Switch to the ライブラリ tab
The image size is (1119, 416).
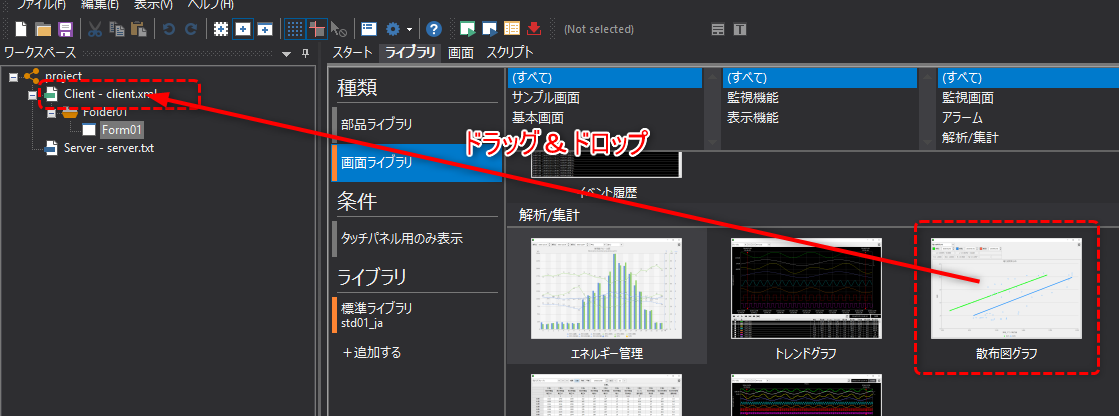(x=410, y=52)
